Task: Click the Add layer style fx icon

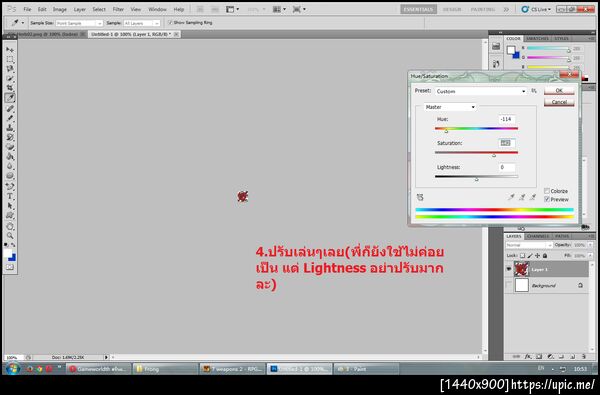Action: [x=528, y=356]
